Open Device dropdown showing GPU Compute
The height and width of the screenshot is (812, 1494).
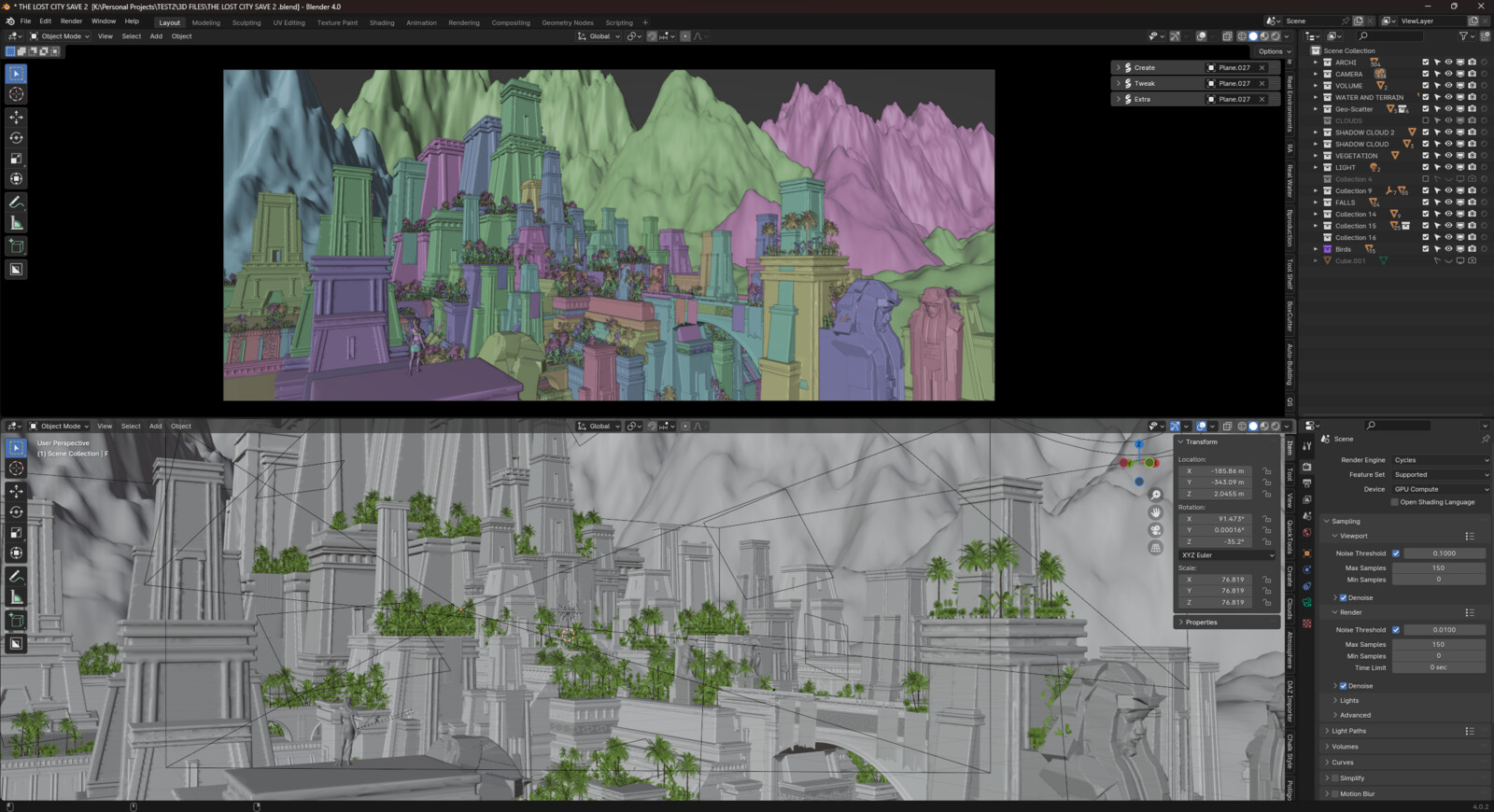point(1441,489)
